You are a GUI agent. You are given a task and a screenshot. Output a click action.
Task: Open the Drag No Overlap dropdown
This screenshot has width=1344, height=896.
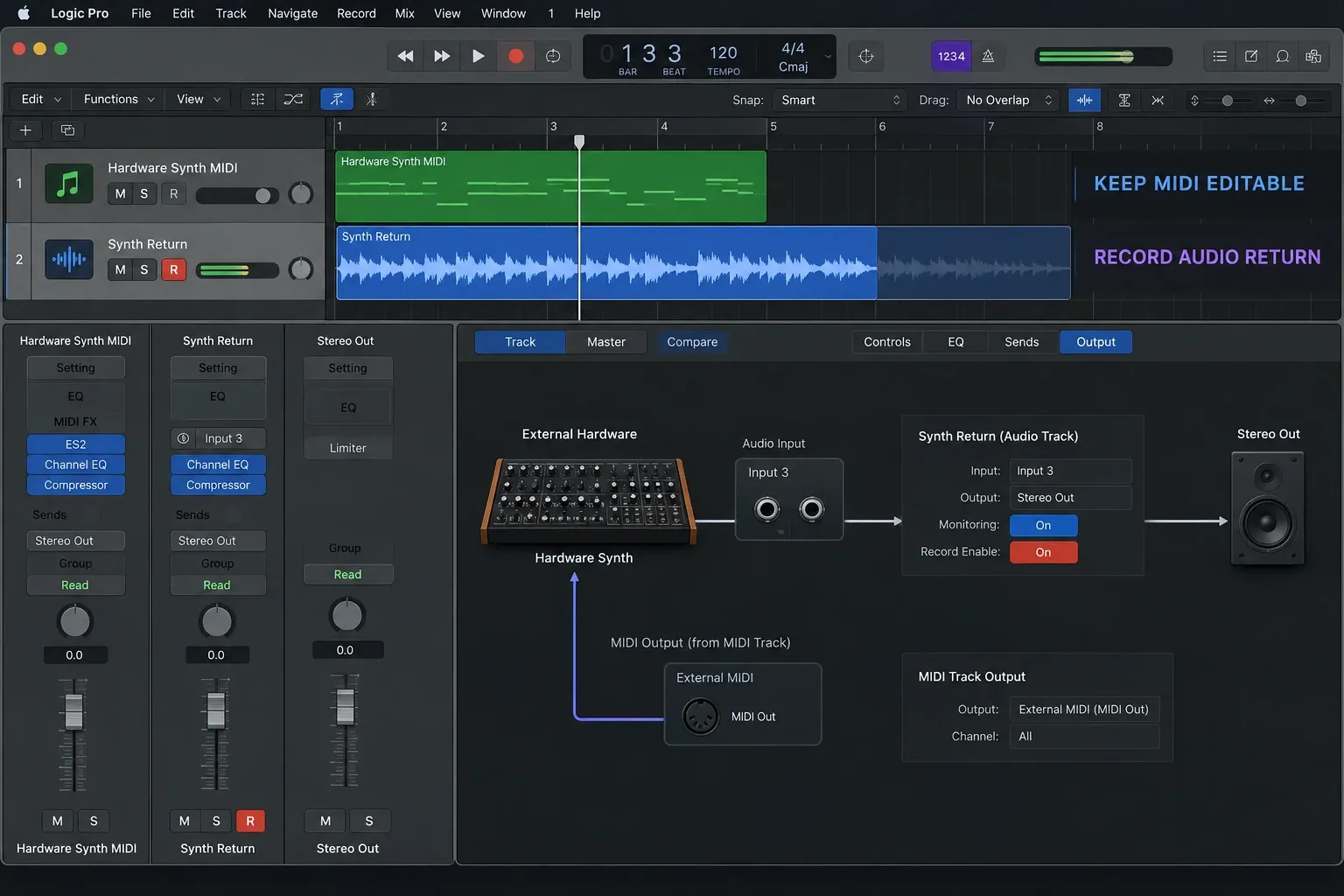point(1008,100)
